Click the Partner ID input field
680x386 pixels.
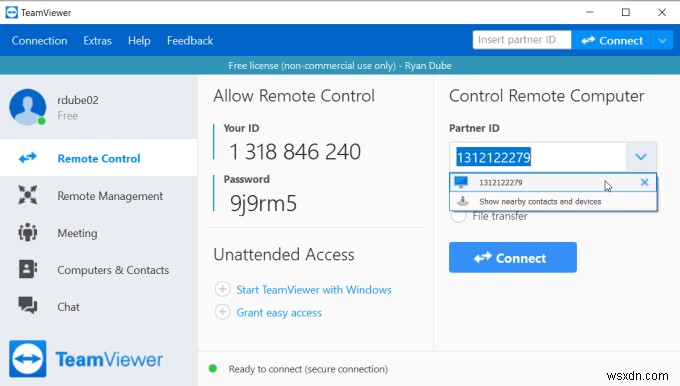[538, 157]
